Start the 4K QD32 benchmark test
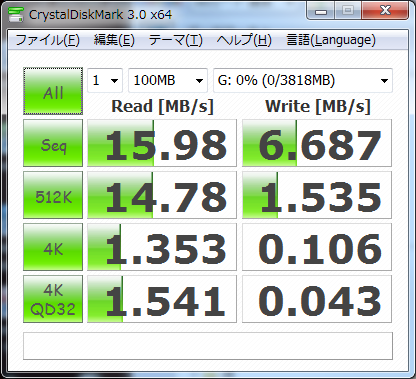 pyautogui.click(x=53, y=299)
